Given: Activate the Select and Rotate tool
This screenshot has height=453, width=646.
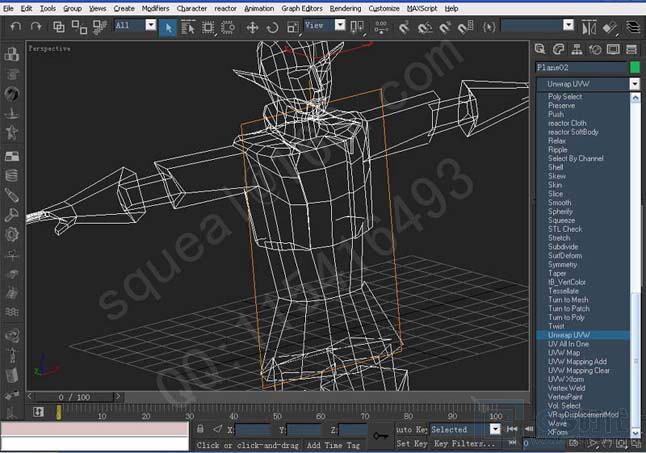Looking at the screenshot, I should [x=272, y=28].
